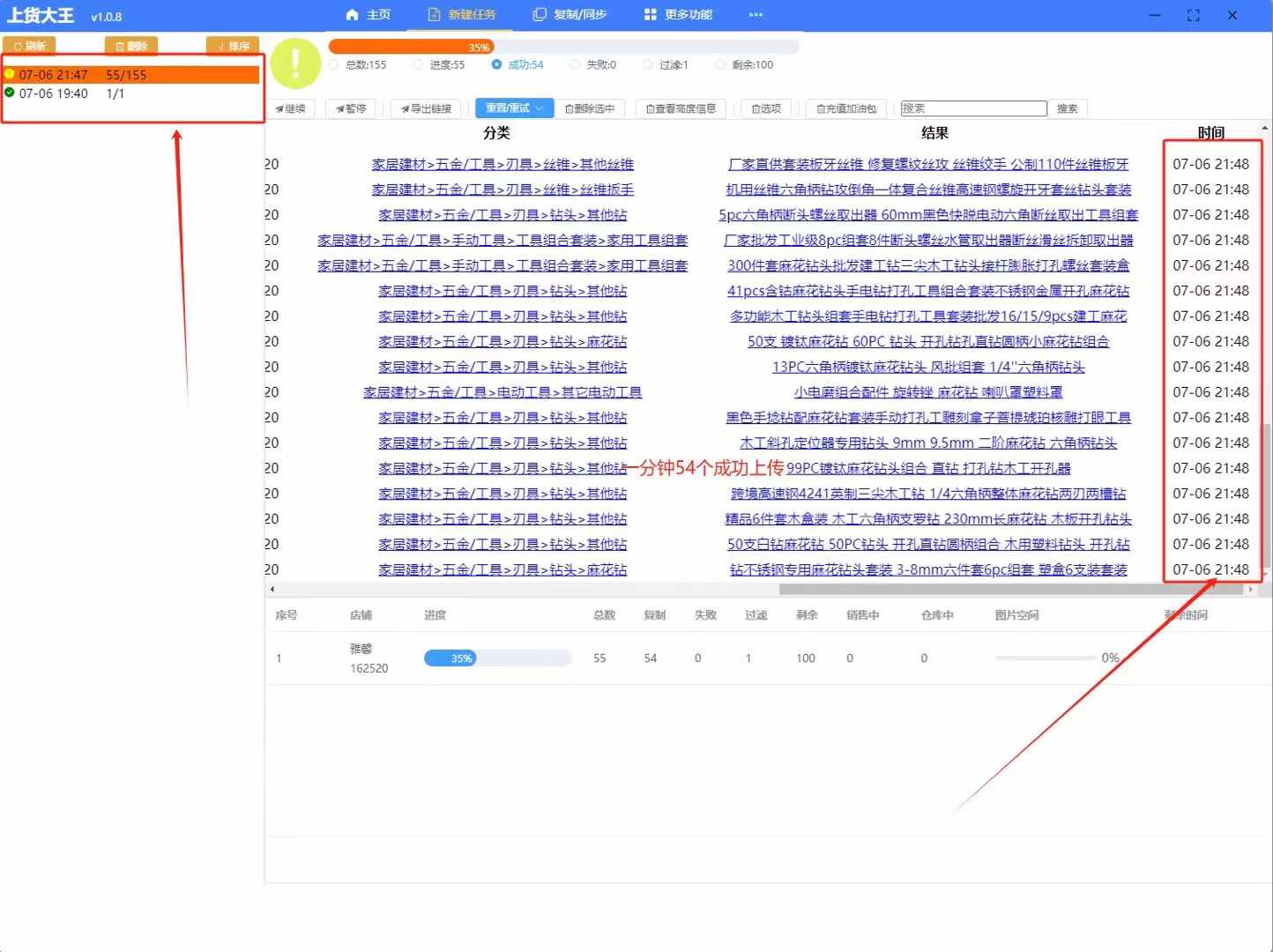This screenshot has height=952, width=1273.
Task: Click the fullscreen toggle icon in title bar
Action: (1194, 15)
